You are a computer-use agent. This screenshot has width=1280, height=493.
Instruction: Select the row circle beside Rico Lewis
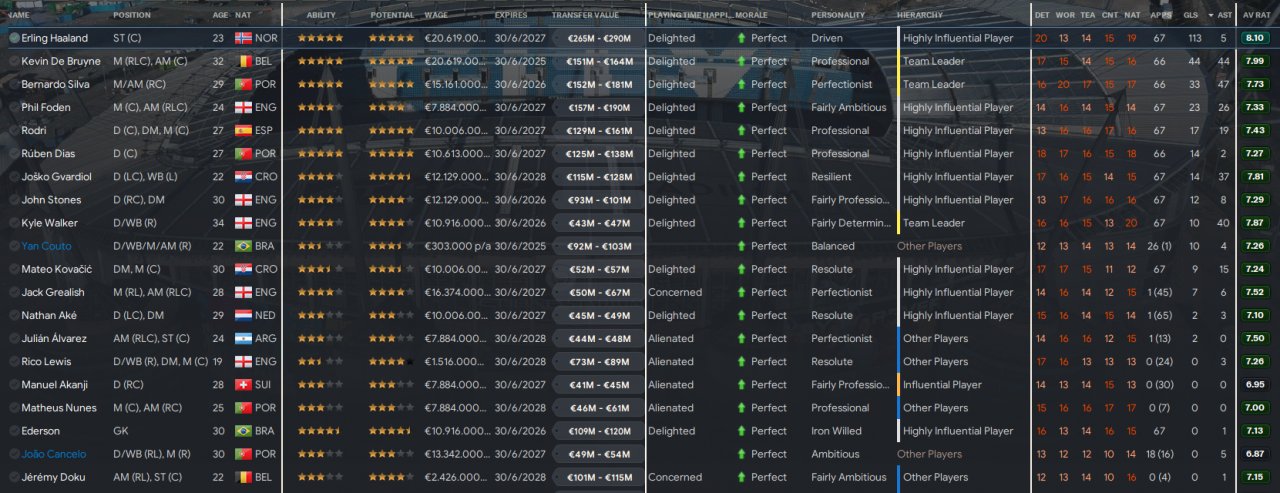coord(14,361)
